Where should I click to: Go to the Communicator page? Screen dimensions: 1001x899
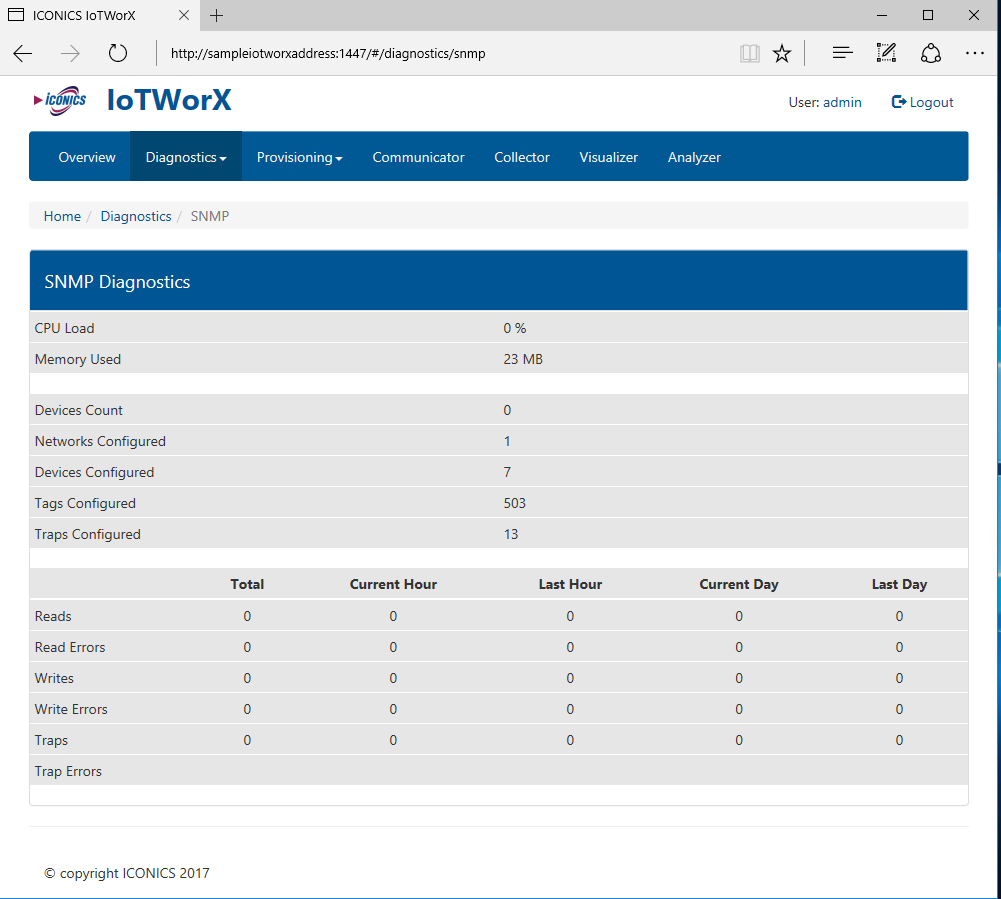pyautogui.click(x=418, y=157)
